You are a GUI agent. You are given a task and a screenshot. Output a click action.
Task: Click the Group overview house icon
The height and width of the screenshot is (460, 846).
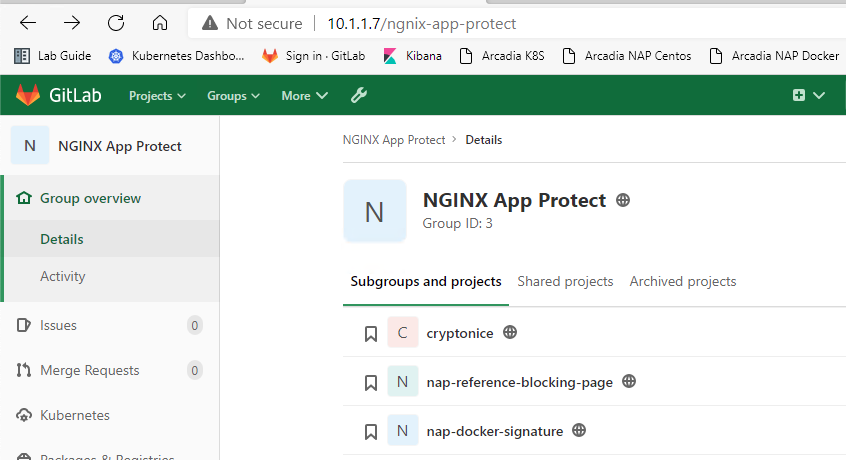point(23,198)
